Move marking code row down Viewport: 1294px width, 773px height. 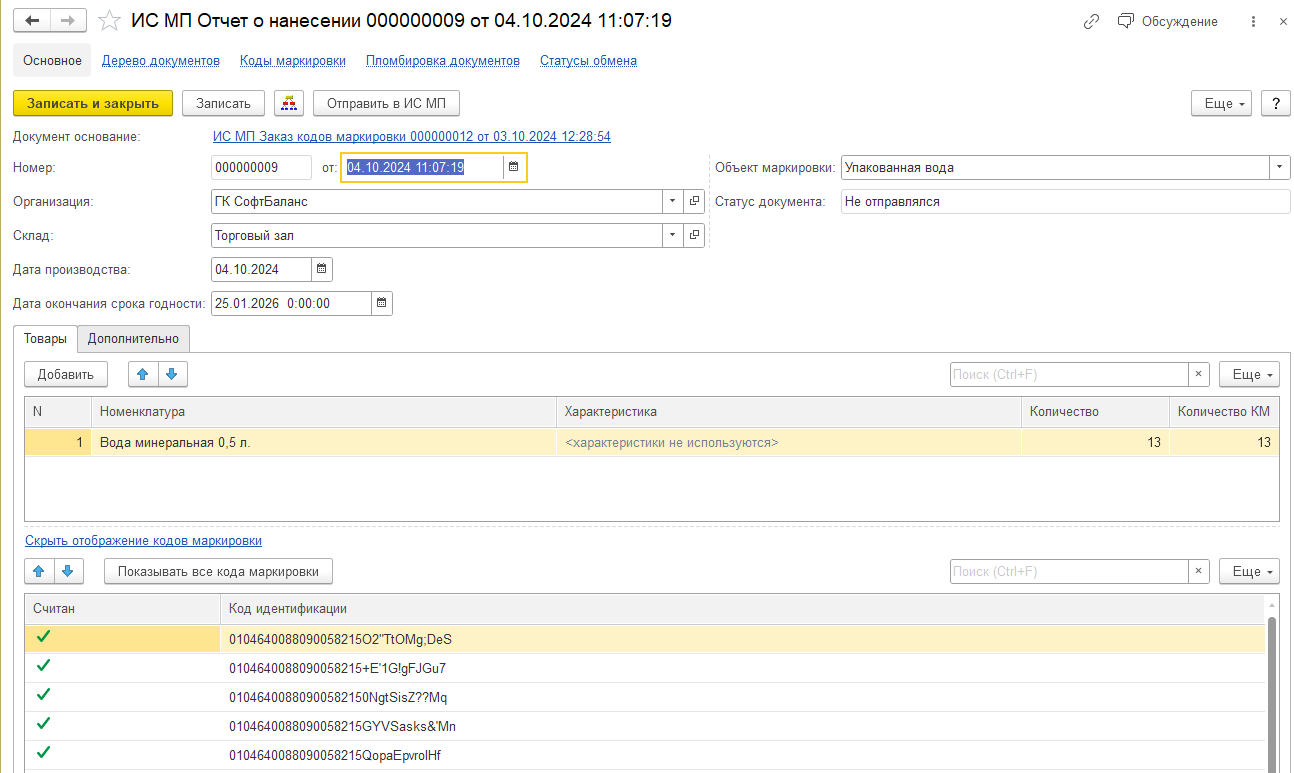67,571
